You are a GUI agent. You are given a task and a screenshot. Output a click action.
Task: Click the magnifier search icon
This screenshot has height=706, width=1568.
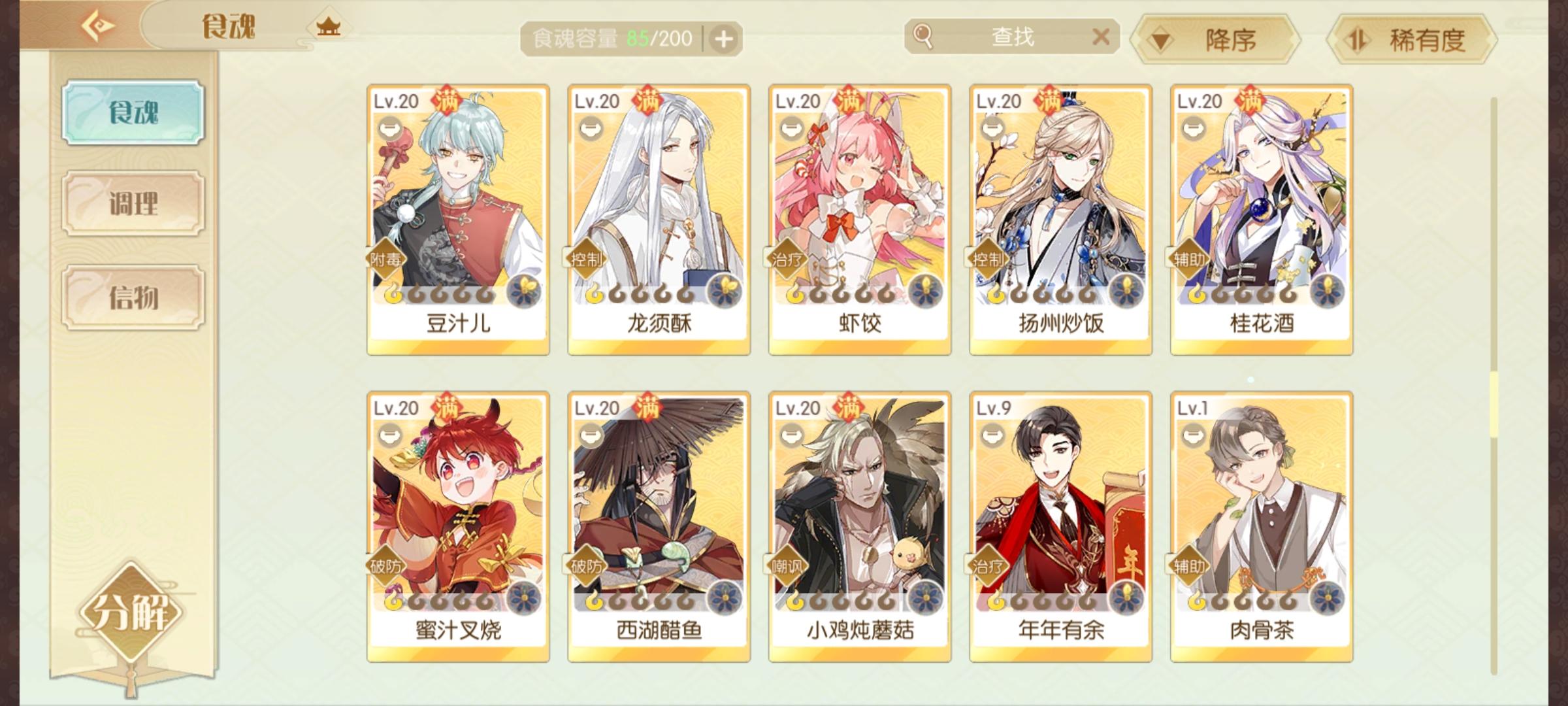(x=923, y=36)
